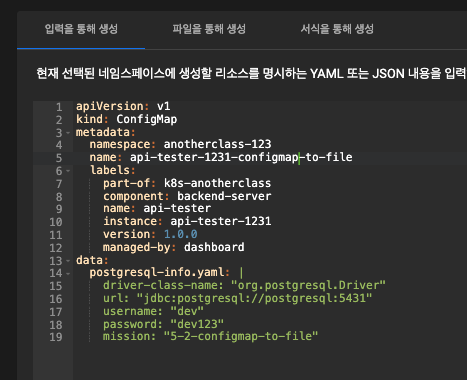Click line number 19 in the gutter
Viewport: 467px width, 380px height.
pos(56,337)
